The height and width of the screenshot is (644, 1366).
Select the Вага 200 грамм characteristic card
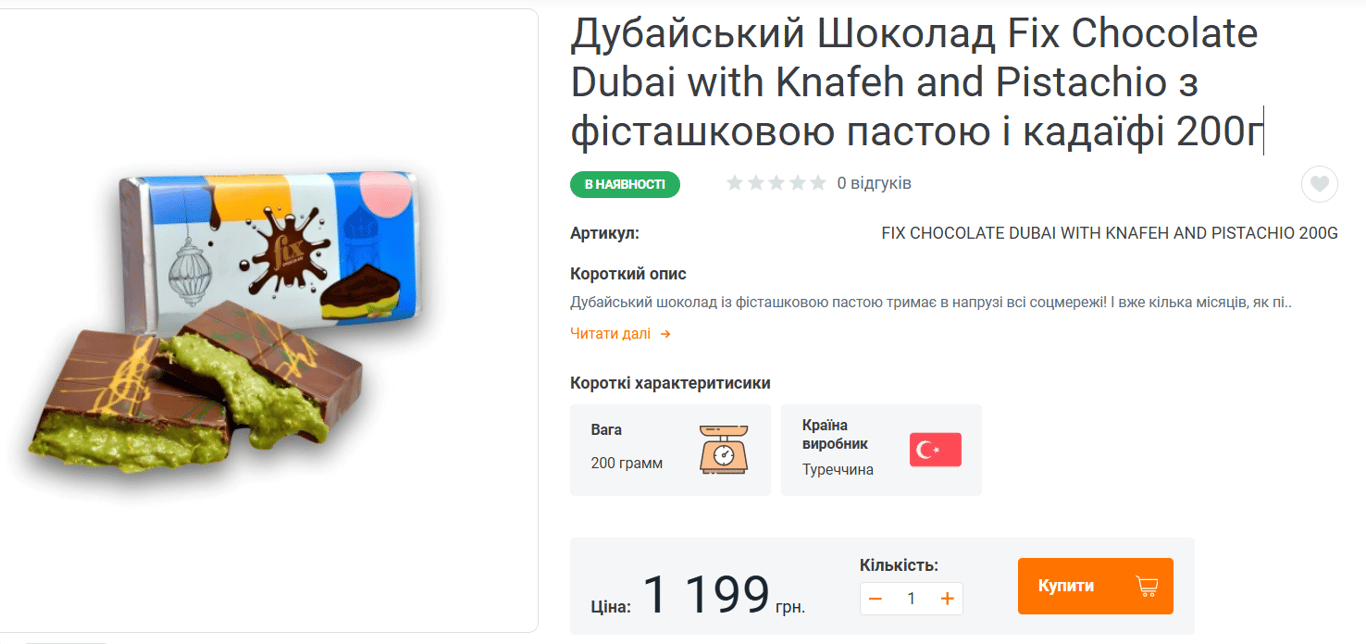[670, 450]
